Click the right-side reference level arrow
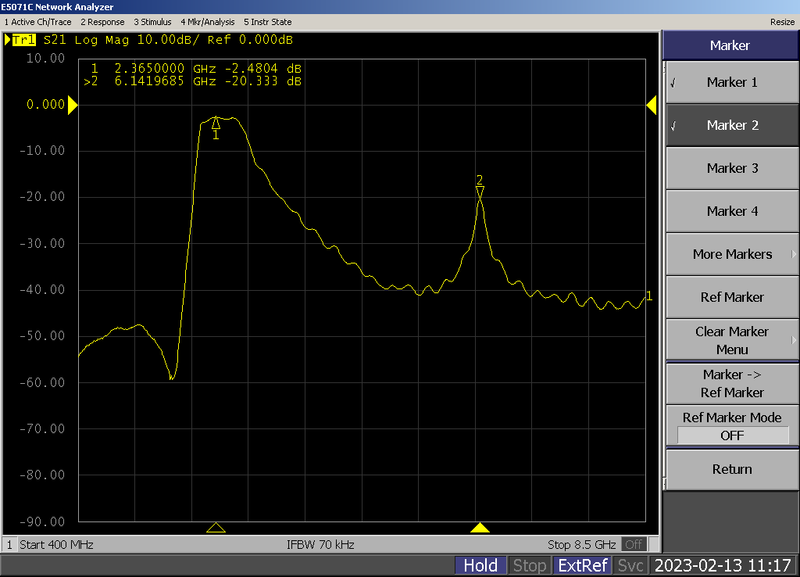 [x=652, y=105]
